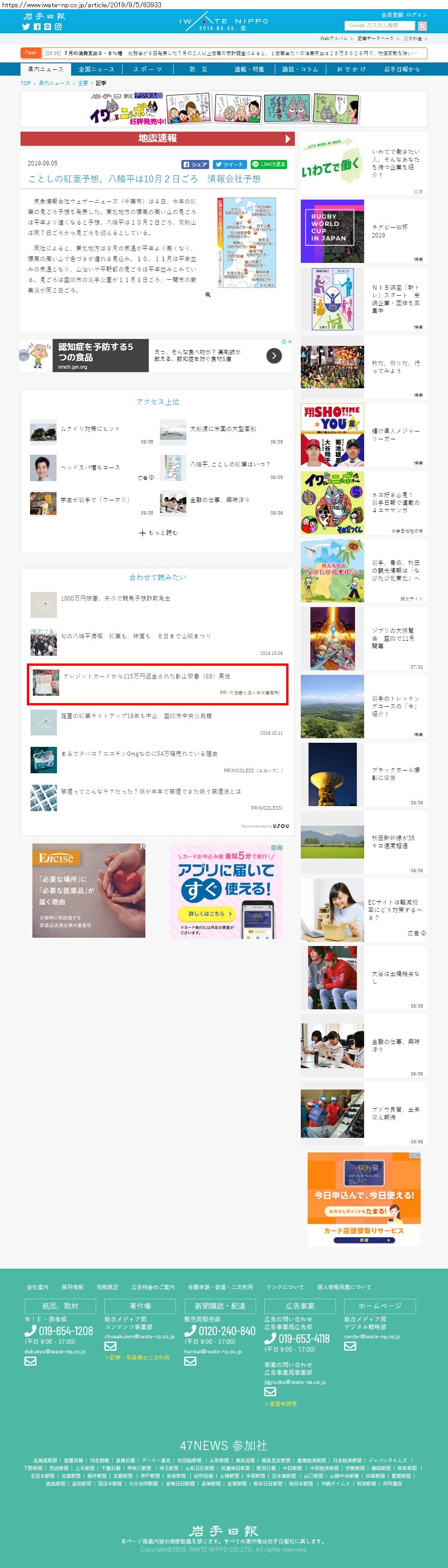
Task: Open the LINE icon in the header
Action: tap(47, 27)
